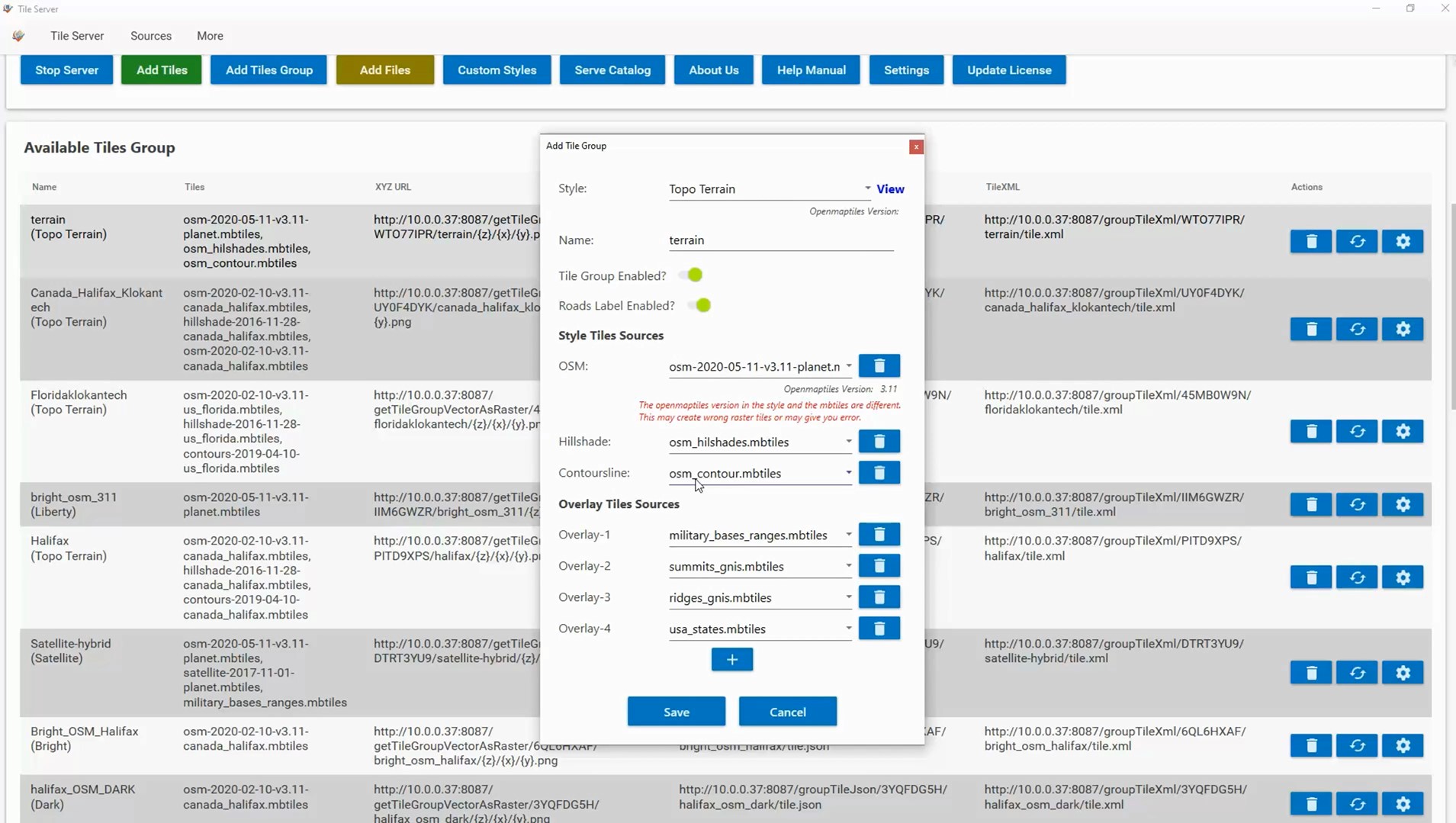This screenshot has height=823, width=1456.
Task: Open the Contoursline source dropdown
Action: [x=760, y=474]
